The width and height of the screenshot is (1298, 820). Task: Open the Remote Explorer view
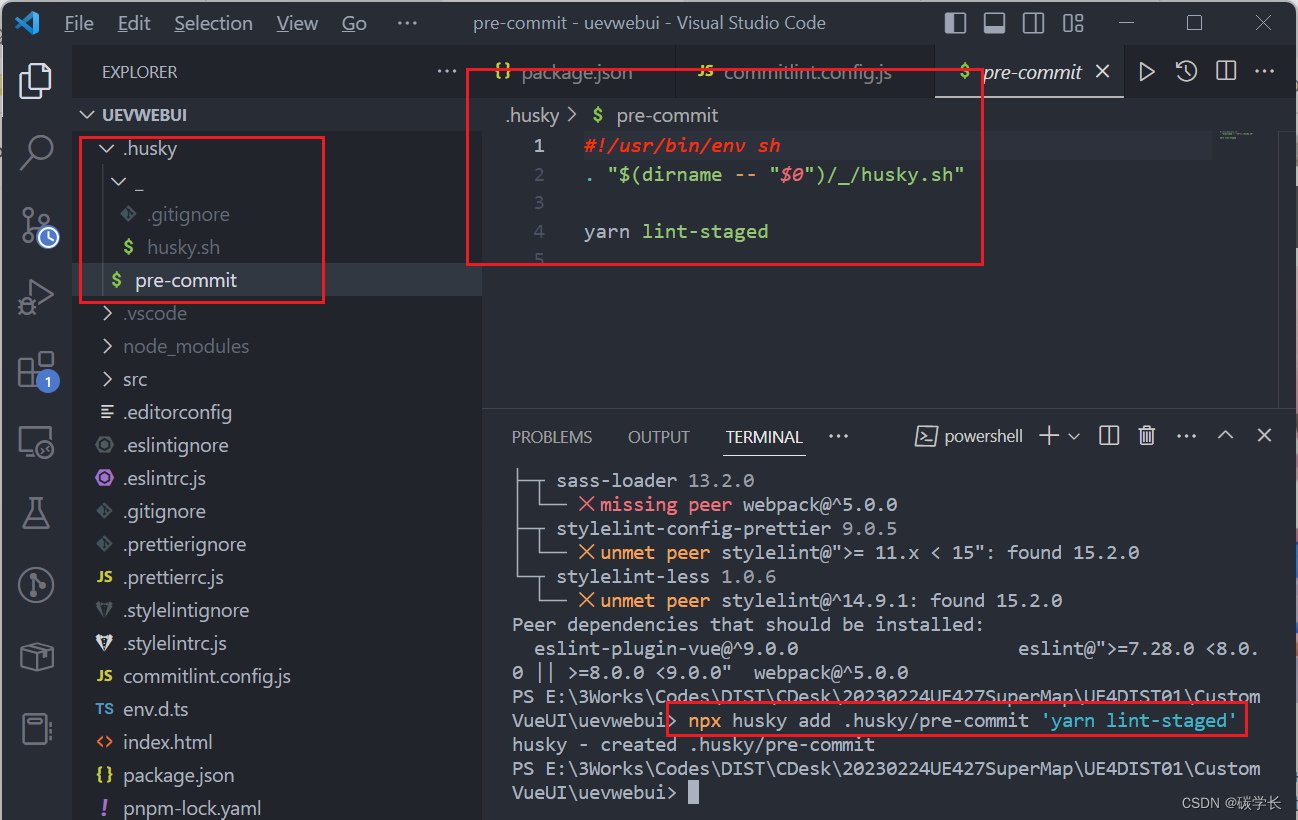pos(36,441)
